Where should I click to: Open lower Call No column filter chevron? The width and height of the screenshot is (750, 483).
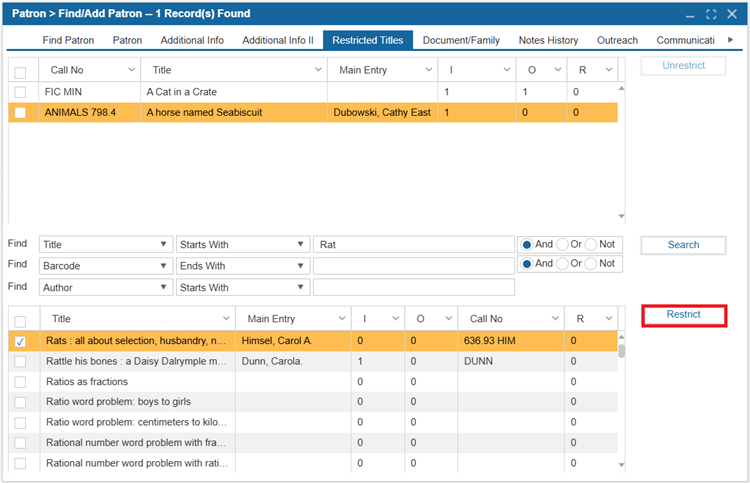[555, 318]
